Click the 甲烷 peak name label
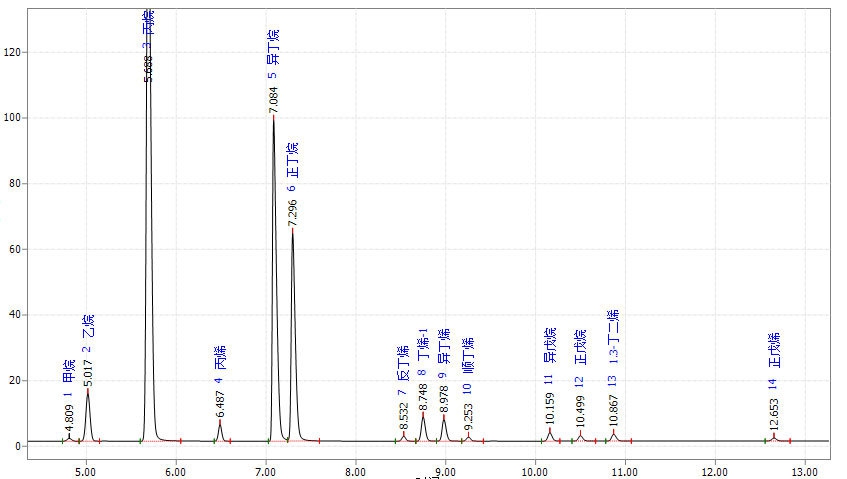The image size is (847, 479). pos(68,370)
